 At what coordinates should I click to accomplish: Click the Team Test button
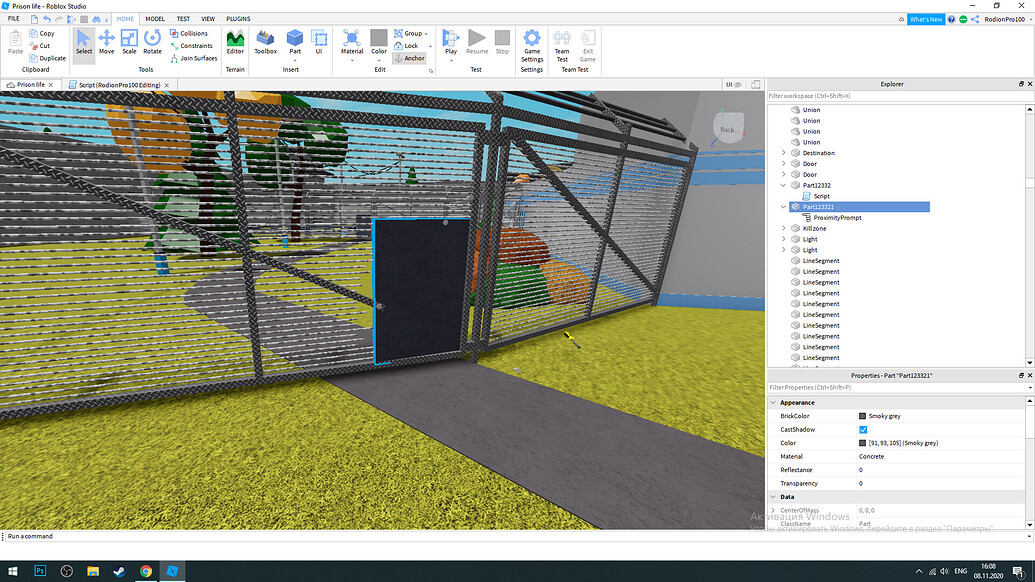tap(561, 45)
